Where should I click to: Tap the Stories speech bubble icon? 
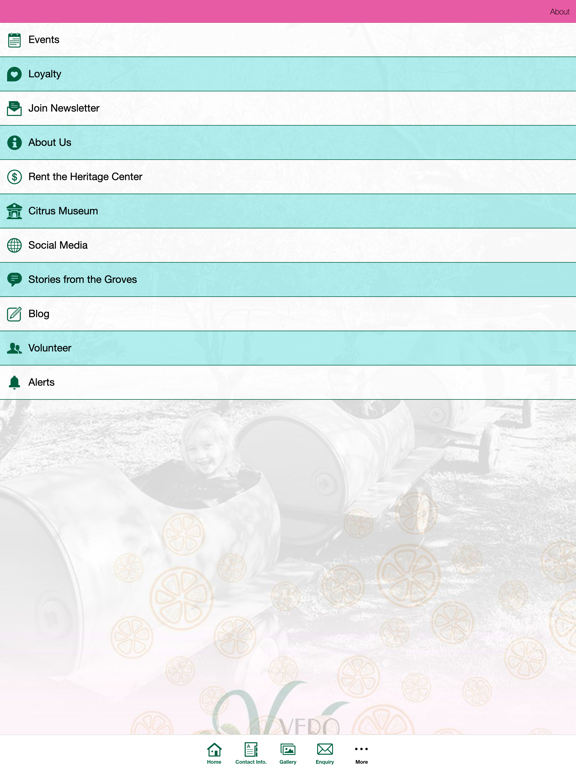click(x=14, y=280)
